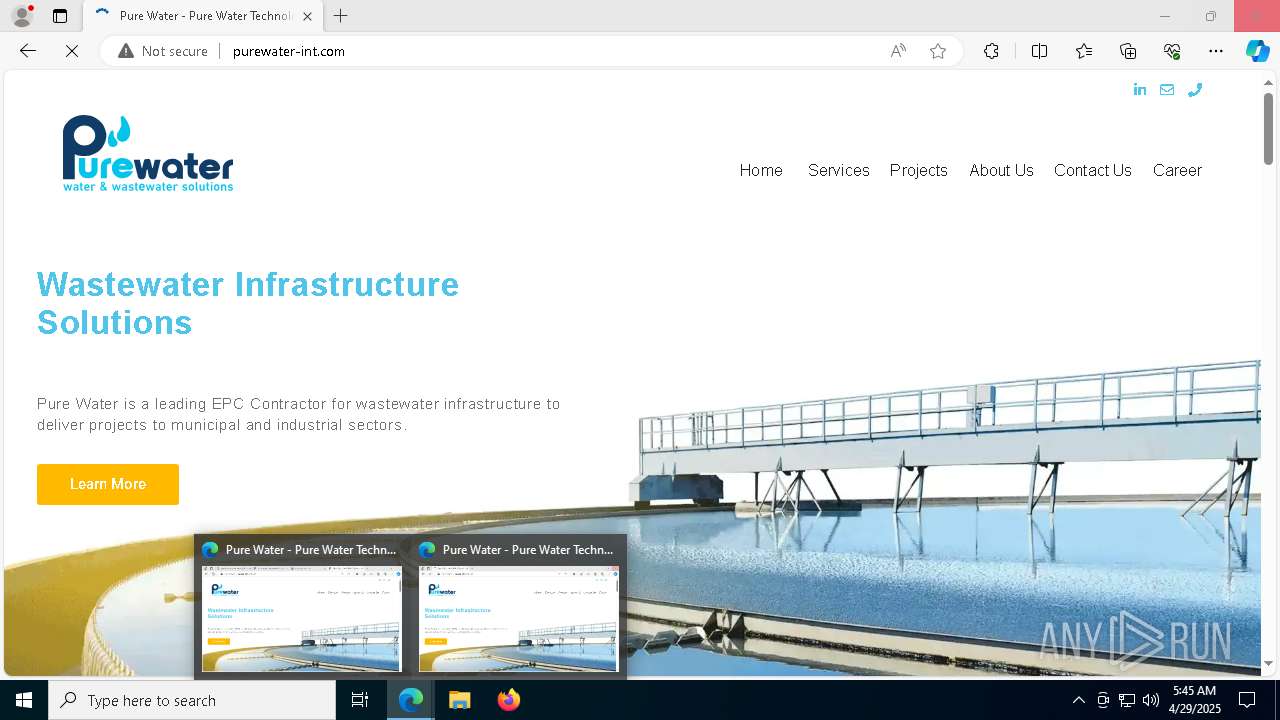Open the Favorites list icon
1280x720 pixels.
click(1084, 51)
